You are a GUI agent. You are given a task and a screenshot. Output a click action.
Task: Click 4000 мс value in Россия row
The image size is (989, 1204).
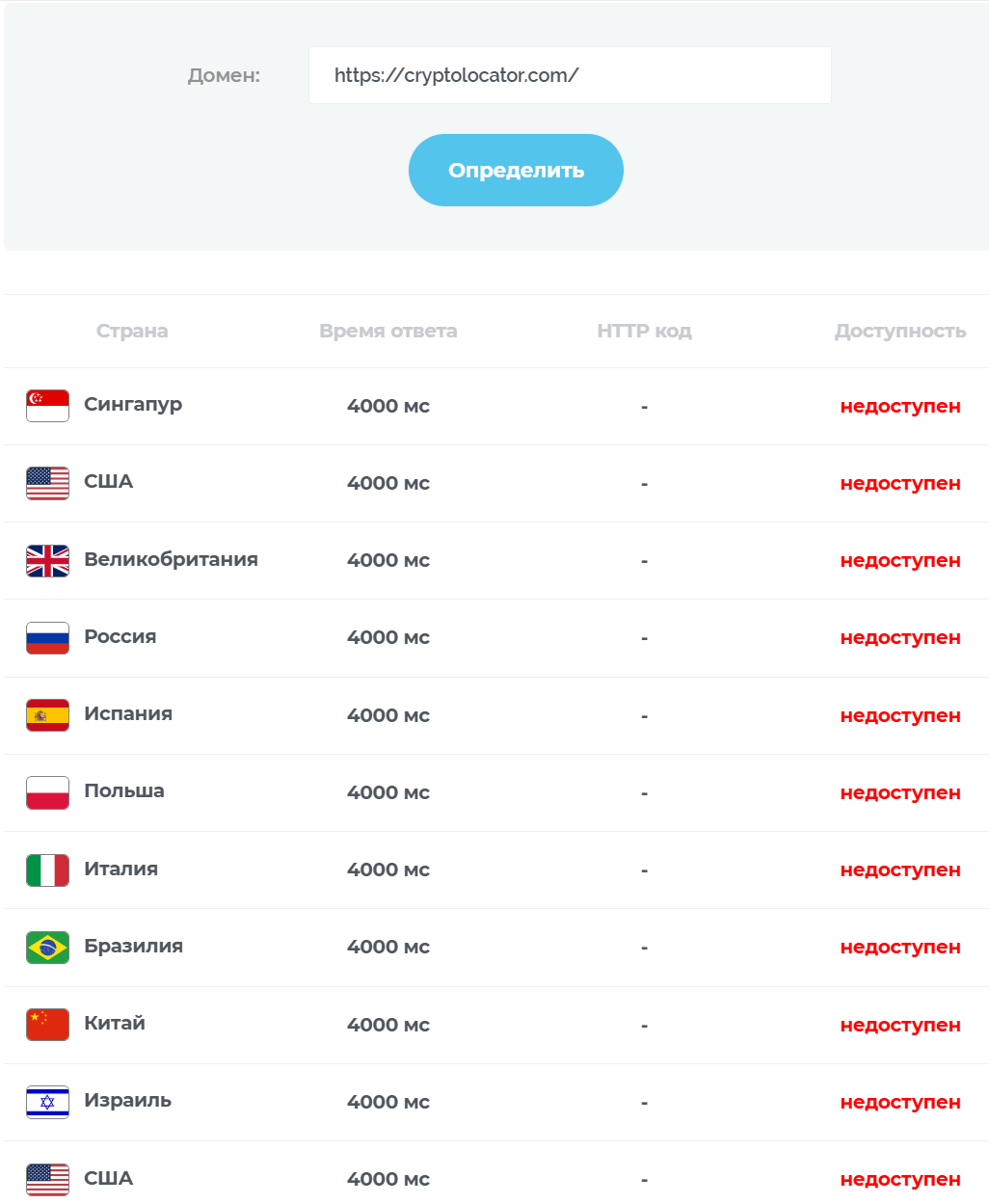[388, 637]
